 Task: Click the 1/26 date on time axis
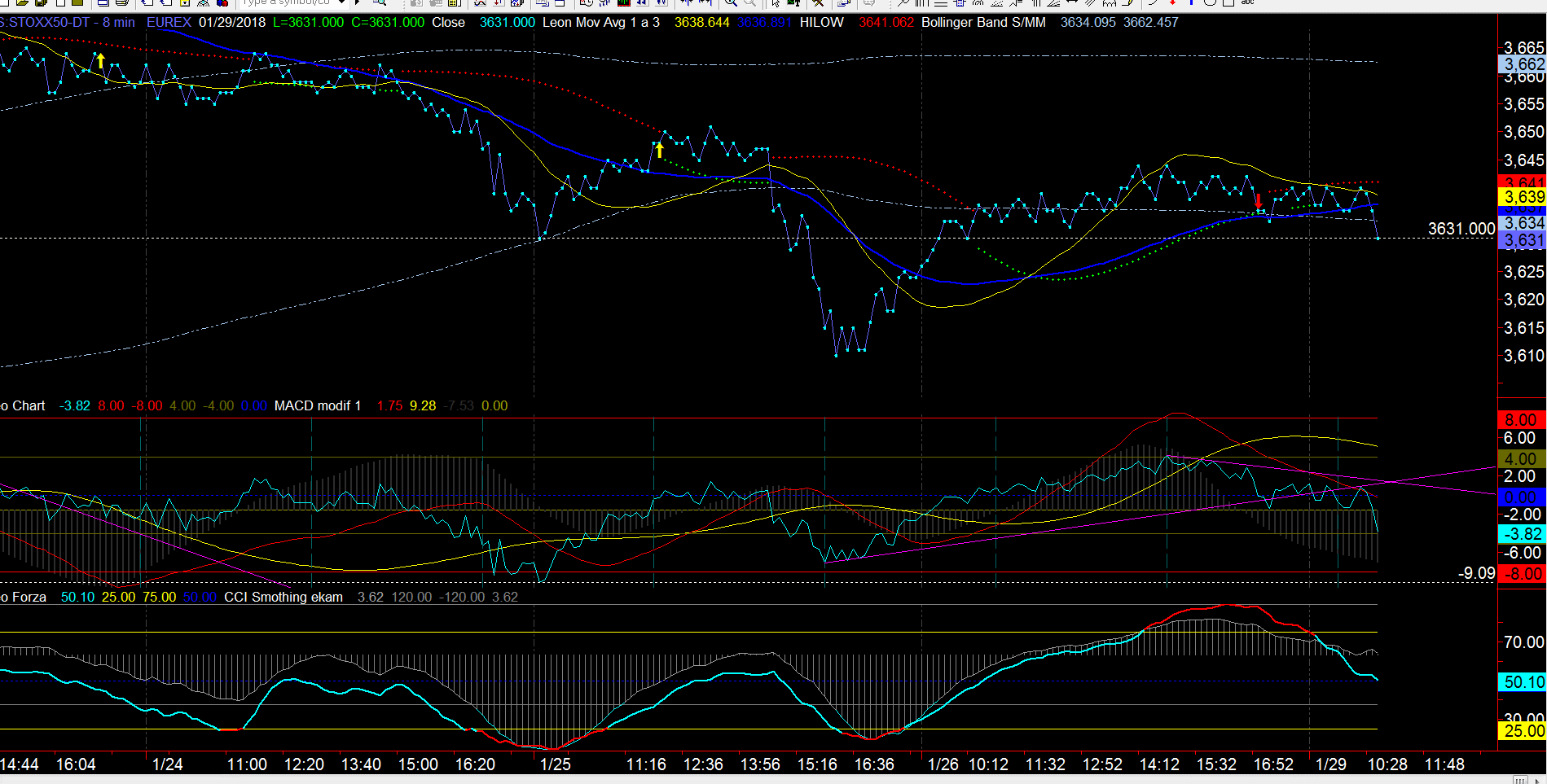pyautogui.click(x=943, y=764)
